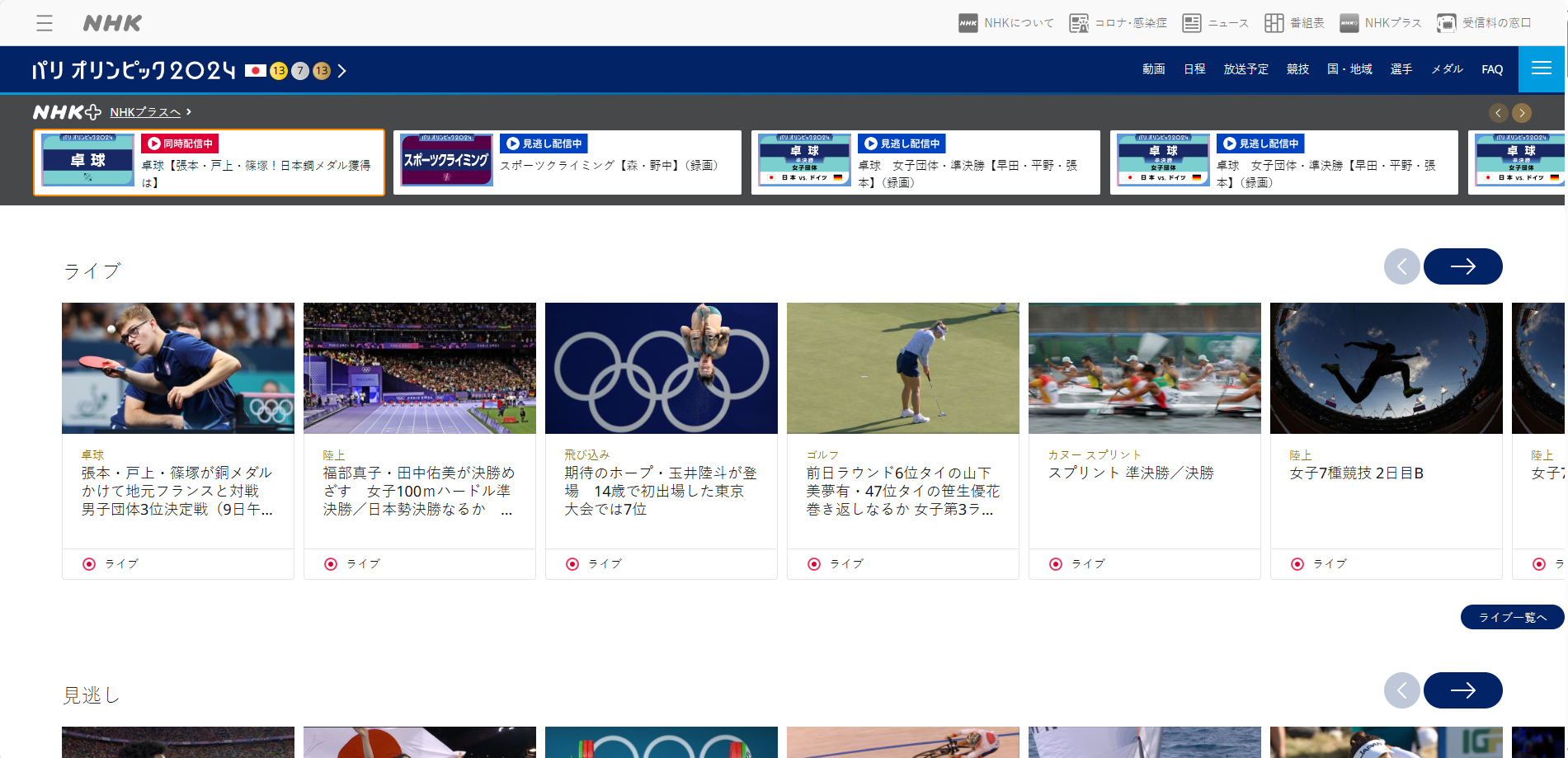
Task: Open the 放送予定 navigation item
Action: tap(1245, 69)
